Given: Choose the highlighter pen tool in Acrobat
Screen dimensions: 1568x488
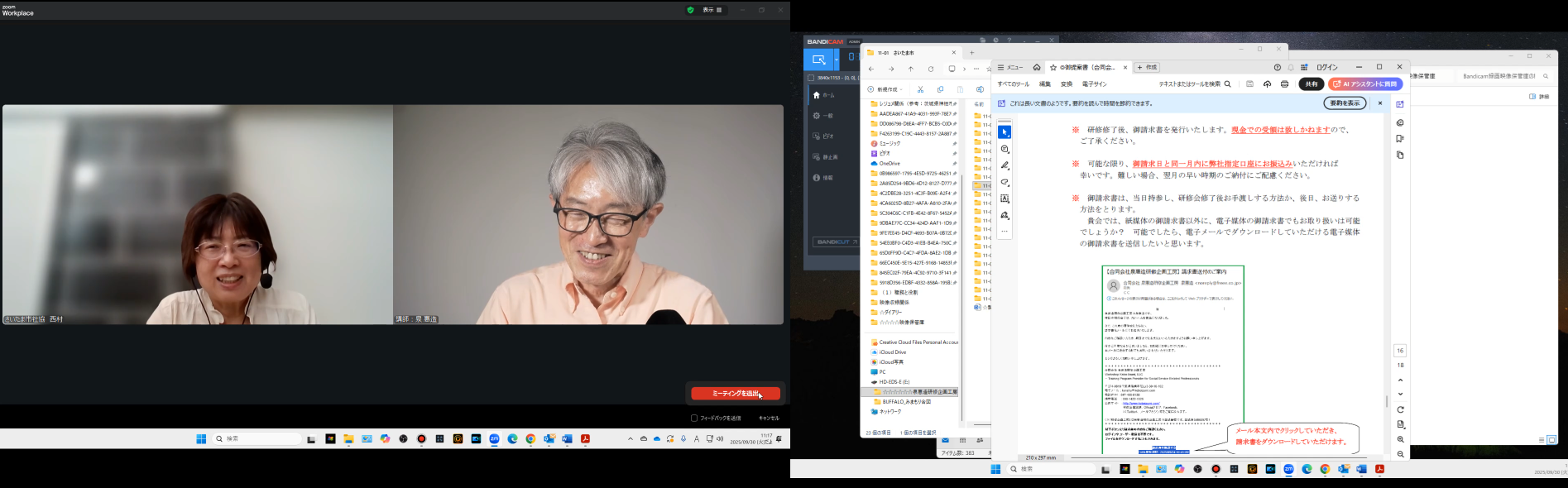Looking at the screenshot, I should click(1005, 165).
